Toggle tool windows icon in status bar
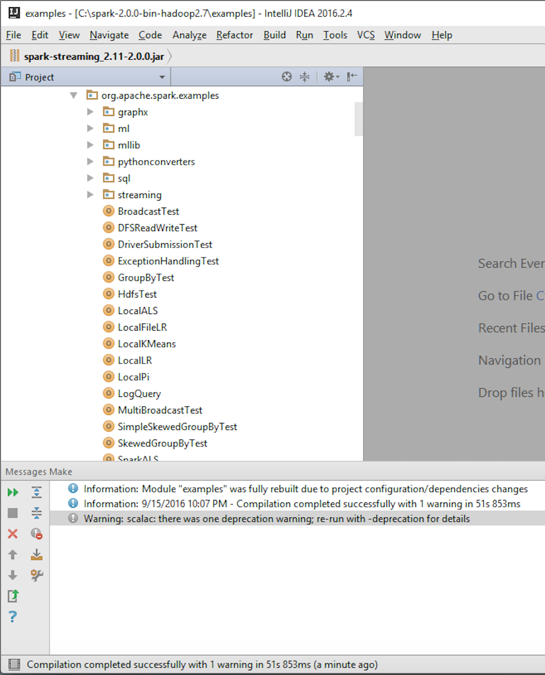Image resolution: width=545 pixels, height=675 pixels. 14,664
